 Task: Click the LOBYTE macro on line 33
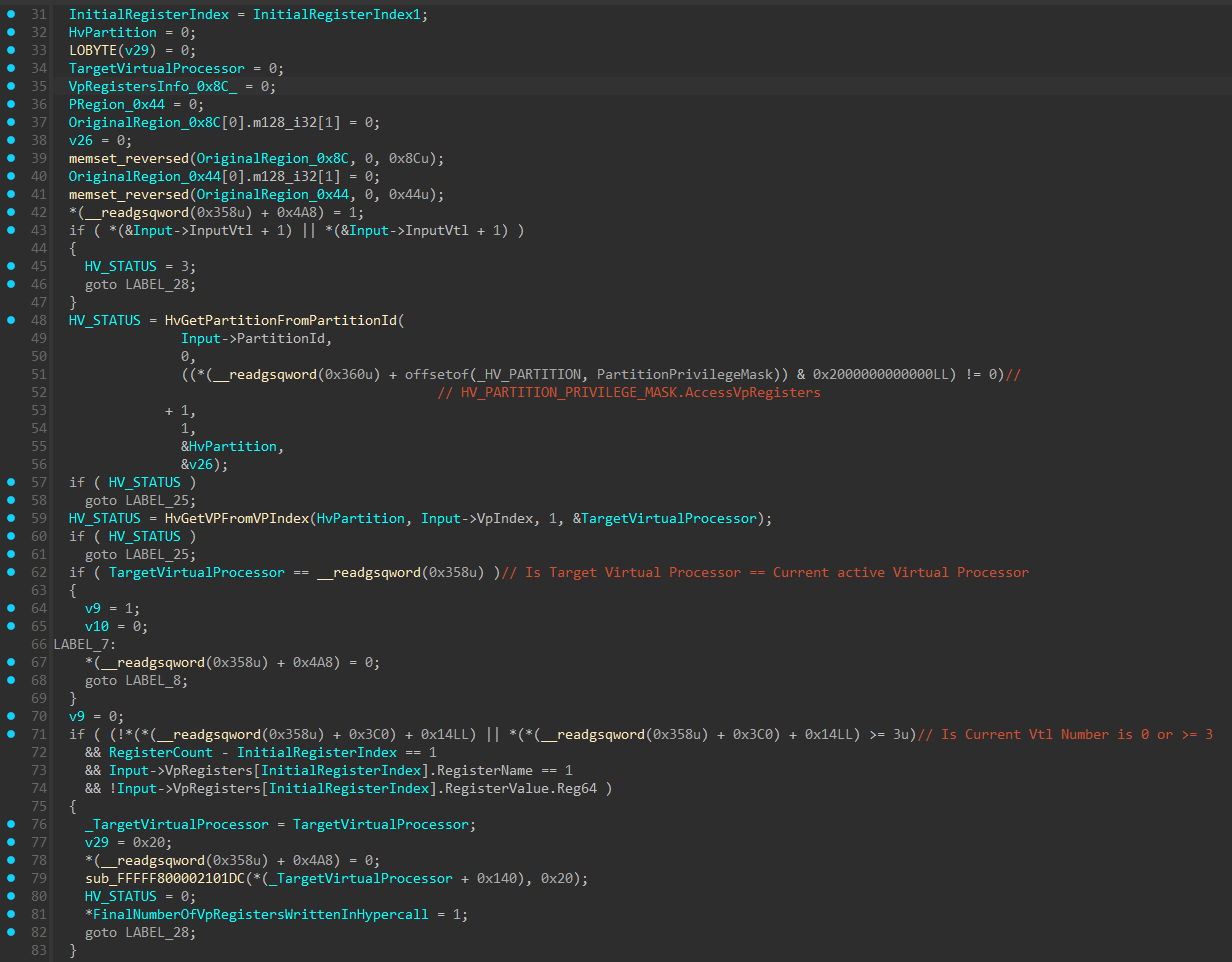(93, 50)
